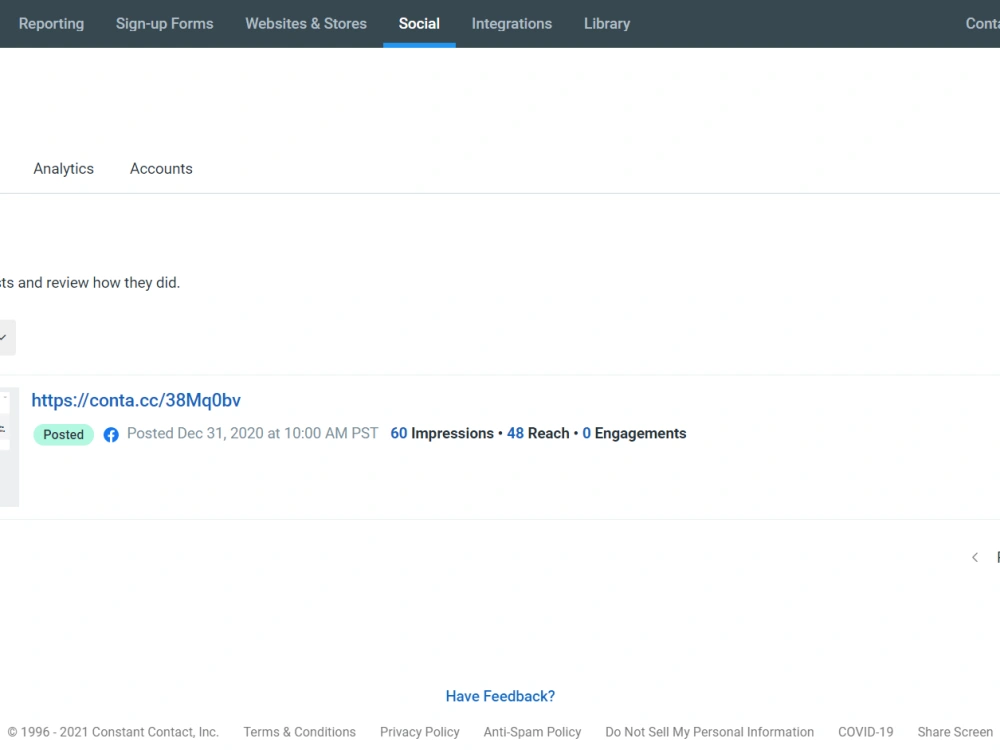The height and width of the screenshot is (750, 1000).
Task: Open the Library tab
Action: click(607, 24)
